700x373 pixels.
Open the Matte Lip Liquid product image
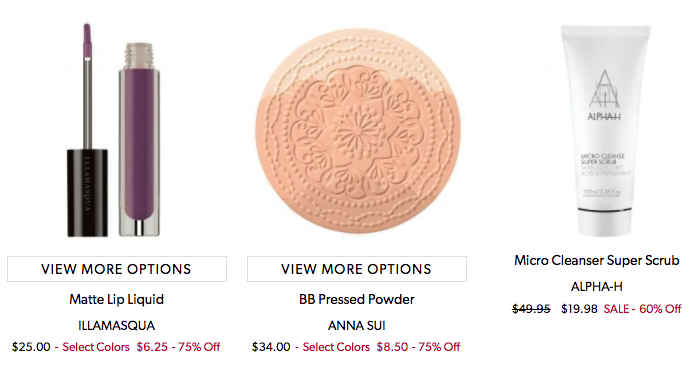[113, 130]
